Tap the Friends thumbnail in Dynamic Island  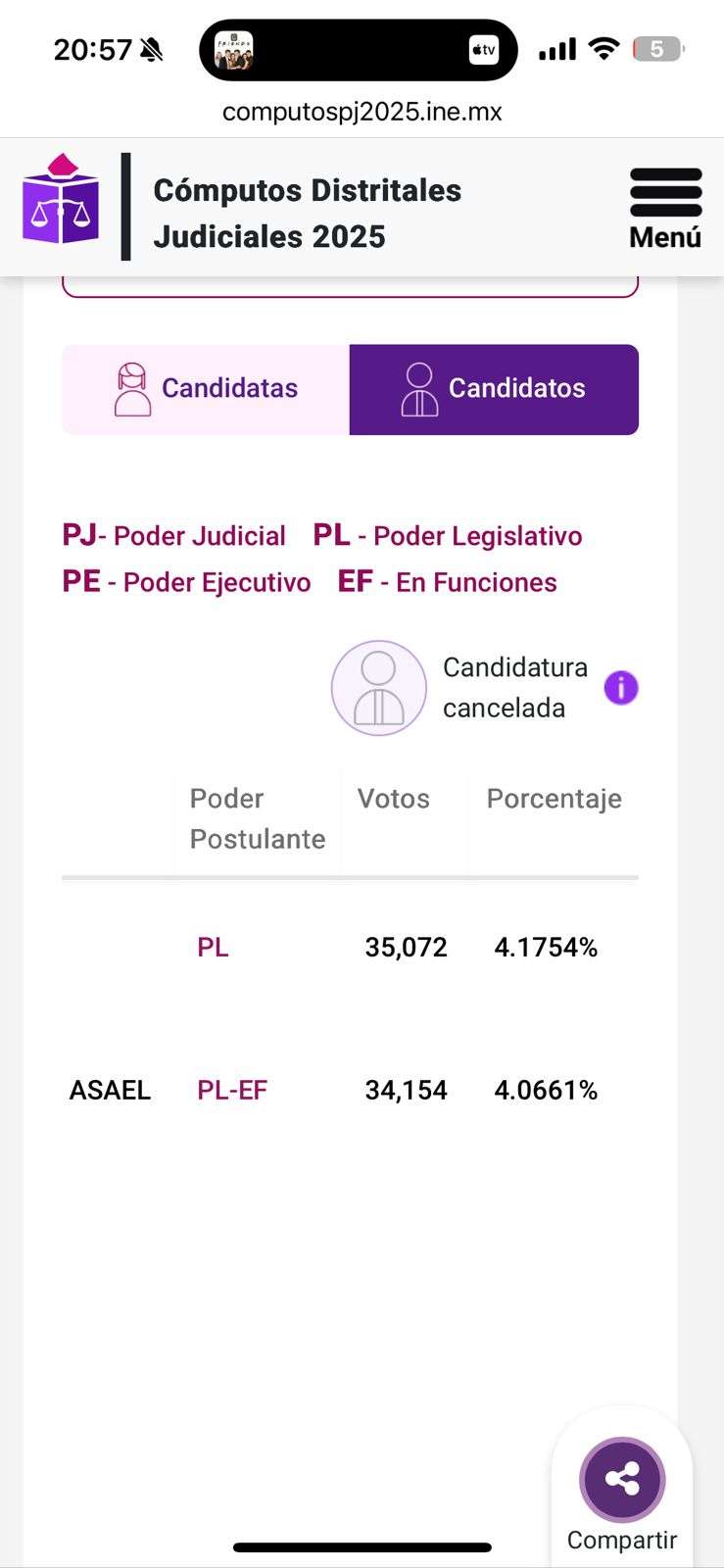click(234, 50)
